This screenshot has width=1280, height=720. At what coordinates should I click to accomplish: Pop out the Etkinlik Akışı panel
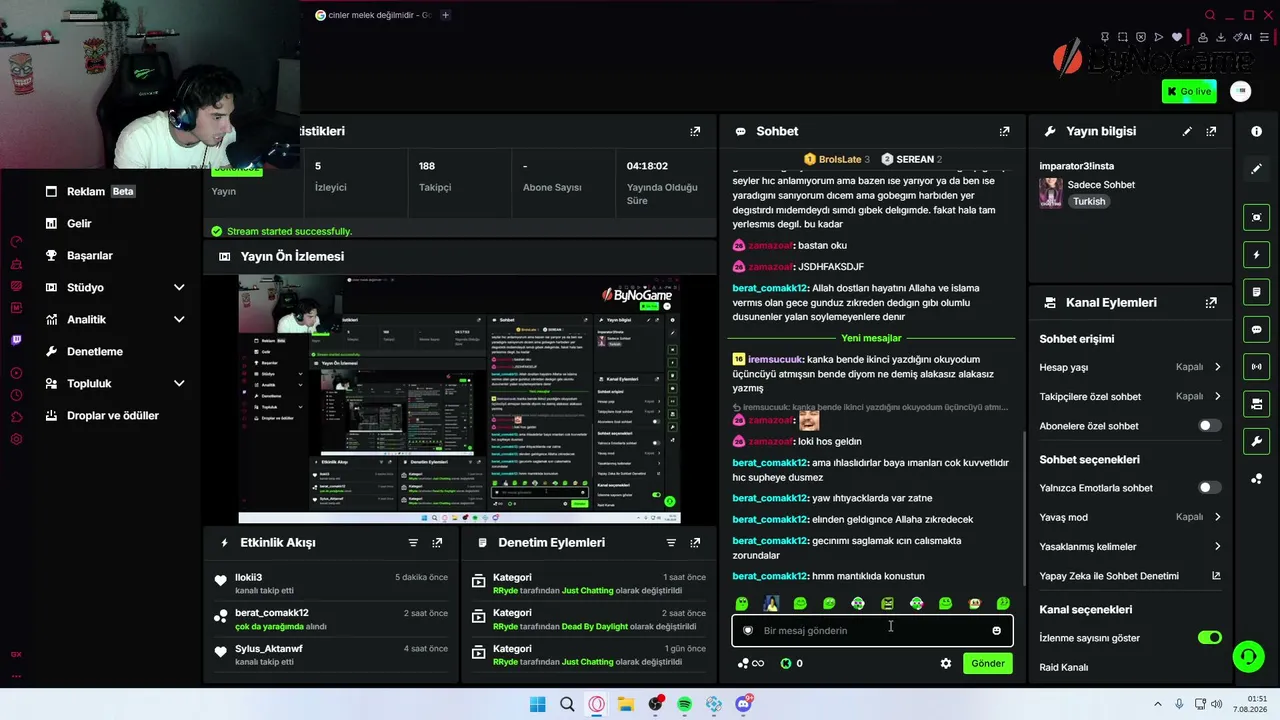click(x=437, y=542)
